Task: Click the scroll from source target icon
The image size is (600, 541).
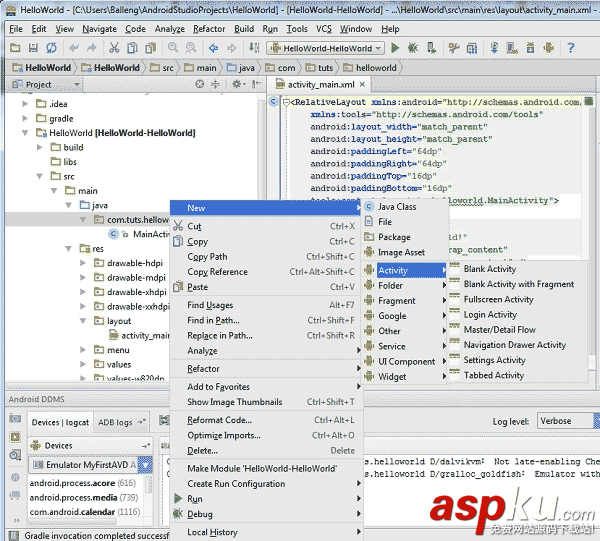Action: pyautogui.click(x=200, y=84)
